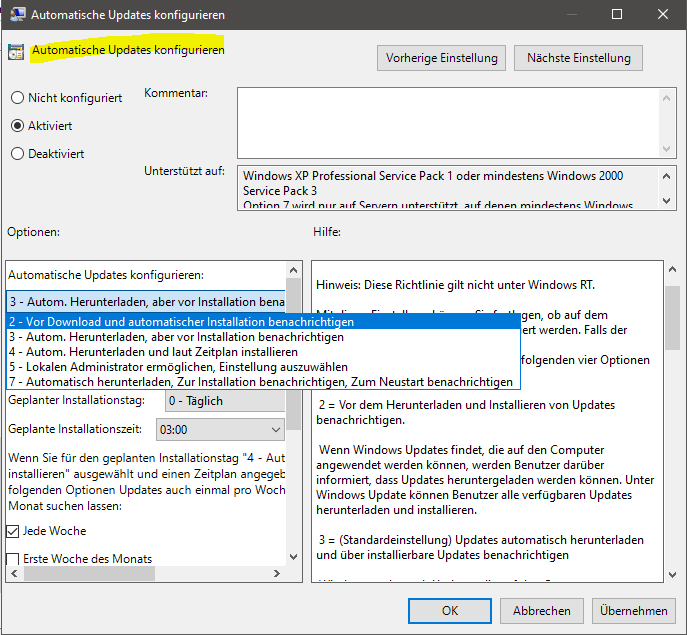Collapse the Automatische Updates konfigurieren combo box
The width and height of the screenshot is (687, 635).
point(146,302)
